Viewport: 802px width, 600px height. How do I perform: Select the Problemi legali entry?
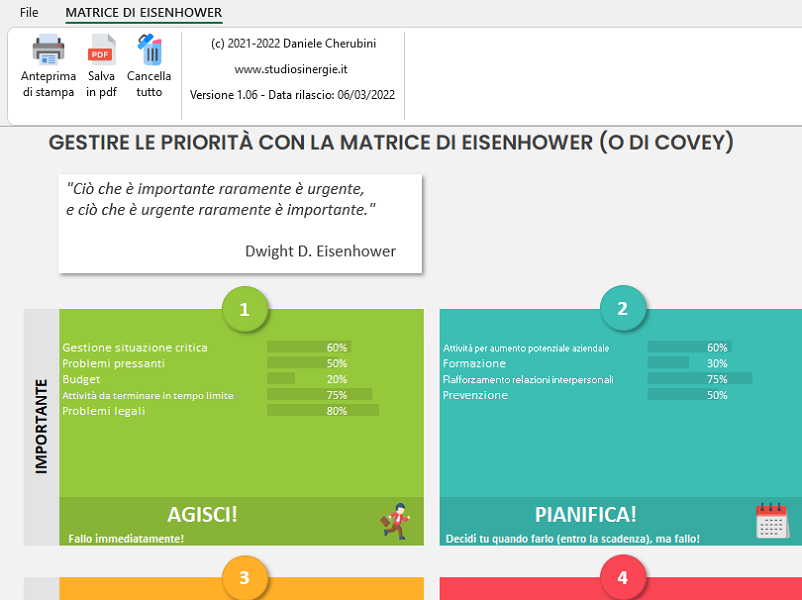pyautogui.click(x=104, y=411)
